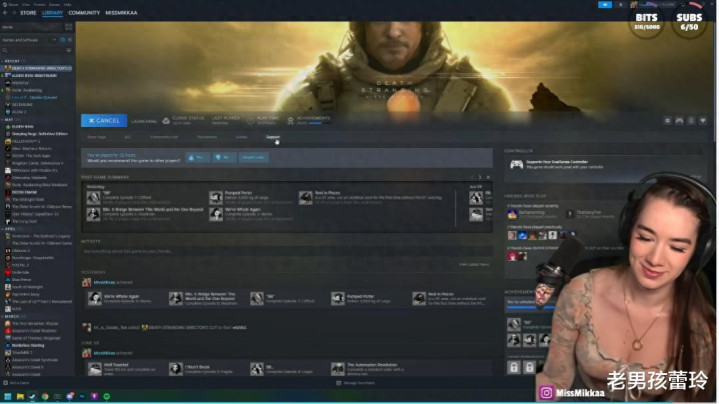Select HELLDIVERS 2 in the sidebar
Image resolution: width=719 pixels, height=404 pixels.
[24, 141]
